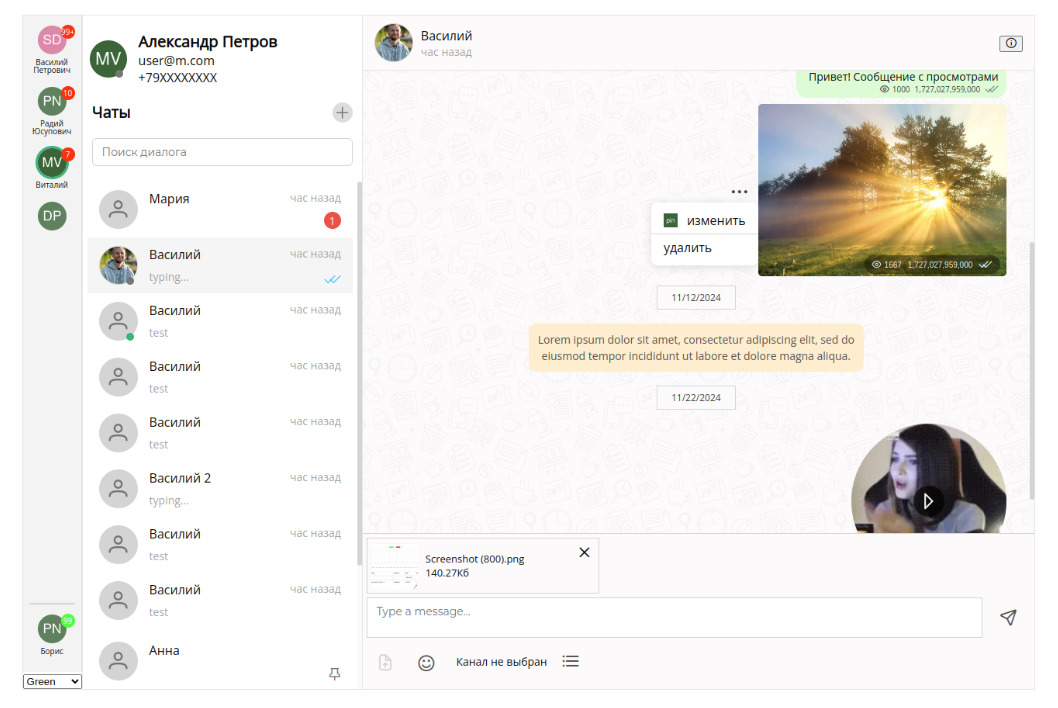The width and height of the screenshot is (1058, 708).
Task: Play the round video message
Action: tap(928, 501)
